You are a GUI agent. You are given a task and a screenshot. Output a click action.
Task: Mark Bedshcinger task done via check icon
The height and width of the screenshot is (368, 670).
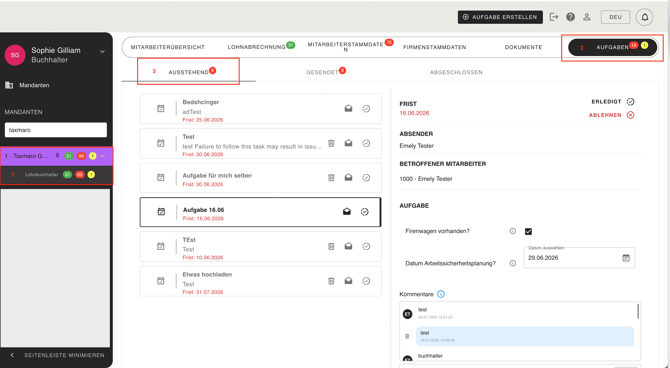click(x=366, y=109)
